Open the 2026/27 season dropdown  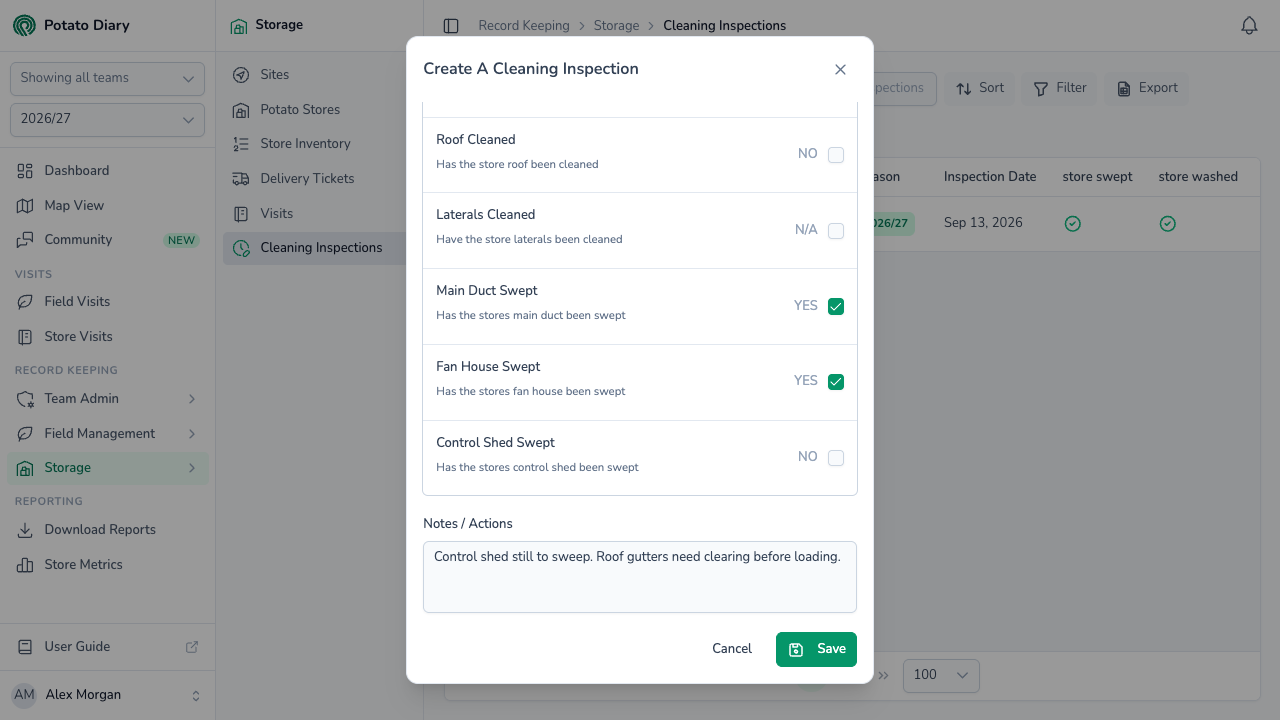(107, 120)
